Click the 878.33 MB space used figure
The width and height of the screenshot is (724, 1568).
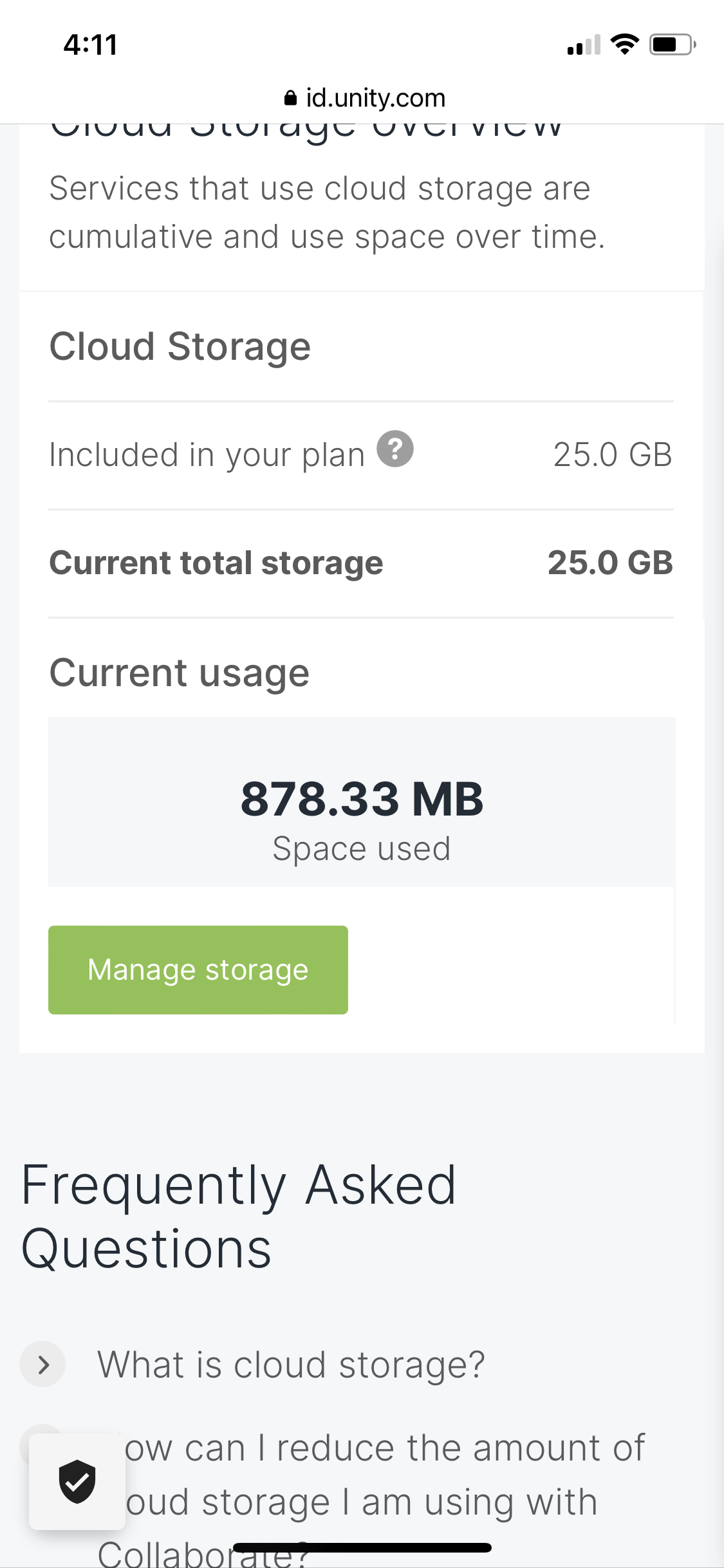click(362, 799)
